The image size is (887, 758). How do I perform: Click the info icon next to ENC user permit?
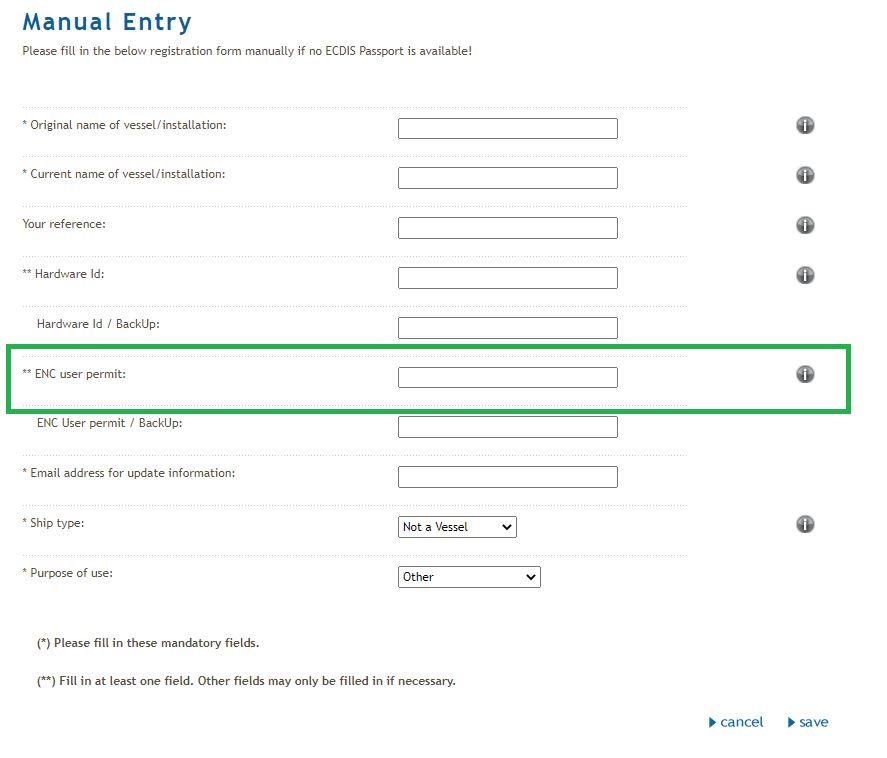(805, 374)
